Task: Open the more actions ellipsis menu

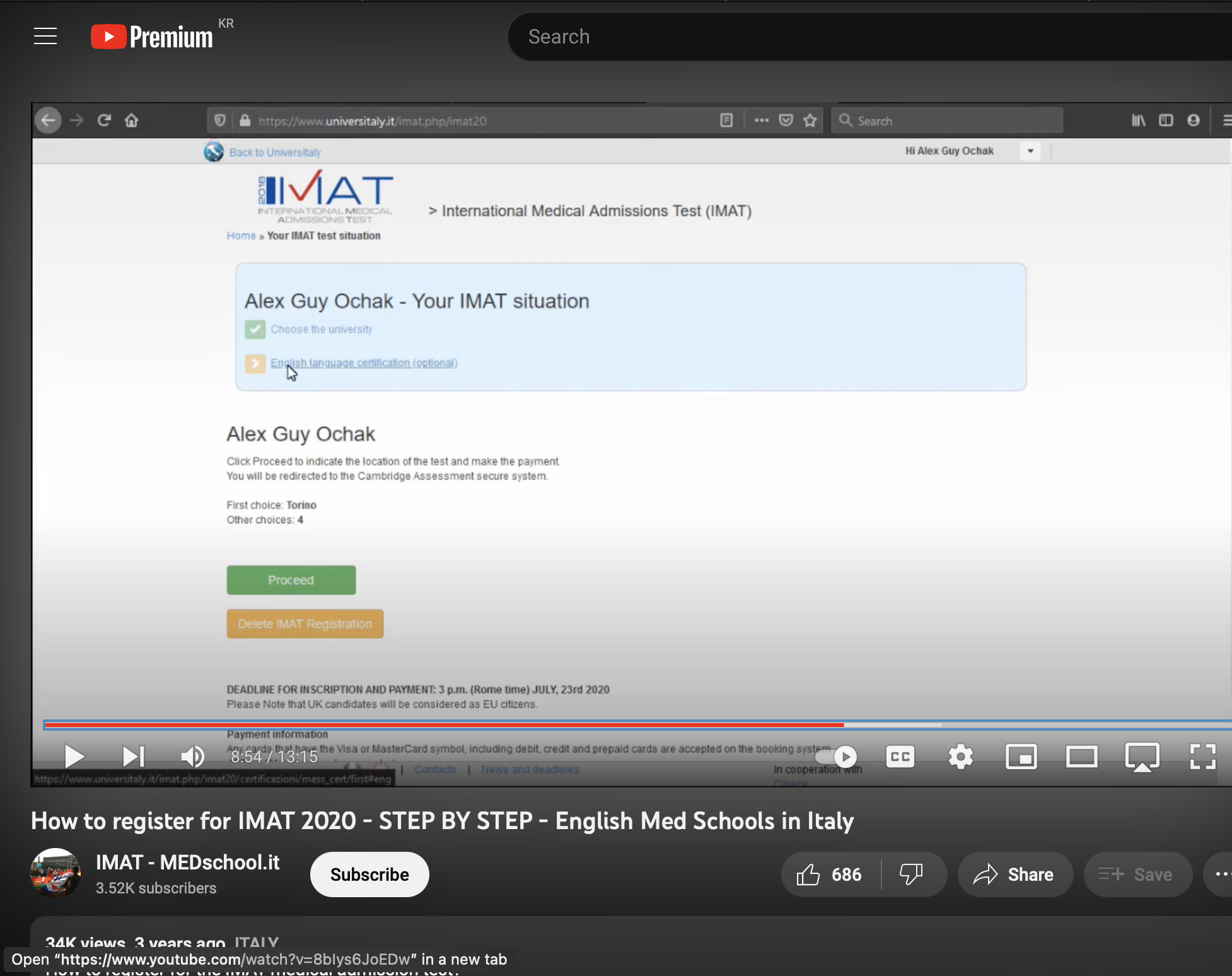Action: coord(1221,874)
